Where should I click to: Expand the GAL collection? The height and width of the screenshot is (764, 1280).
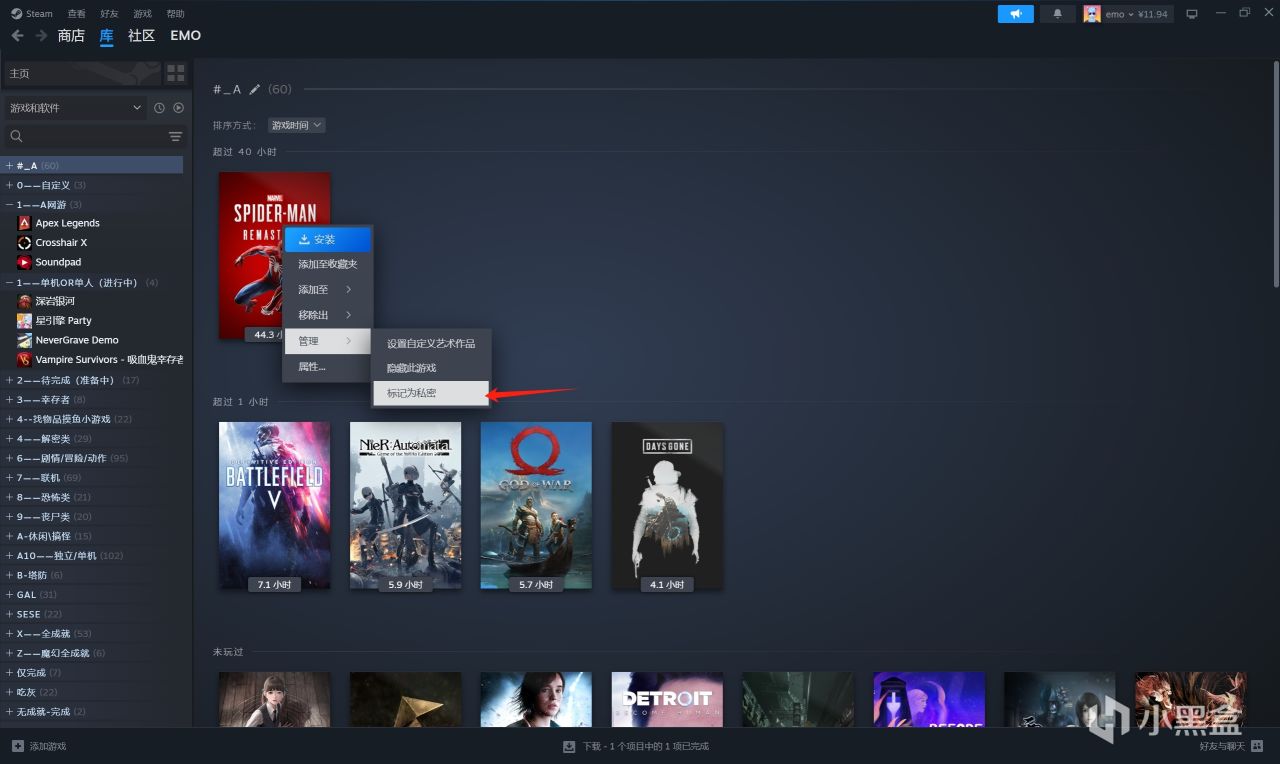click(9, 594)
